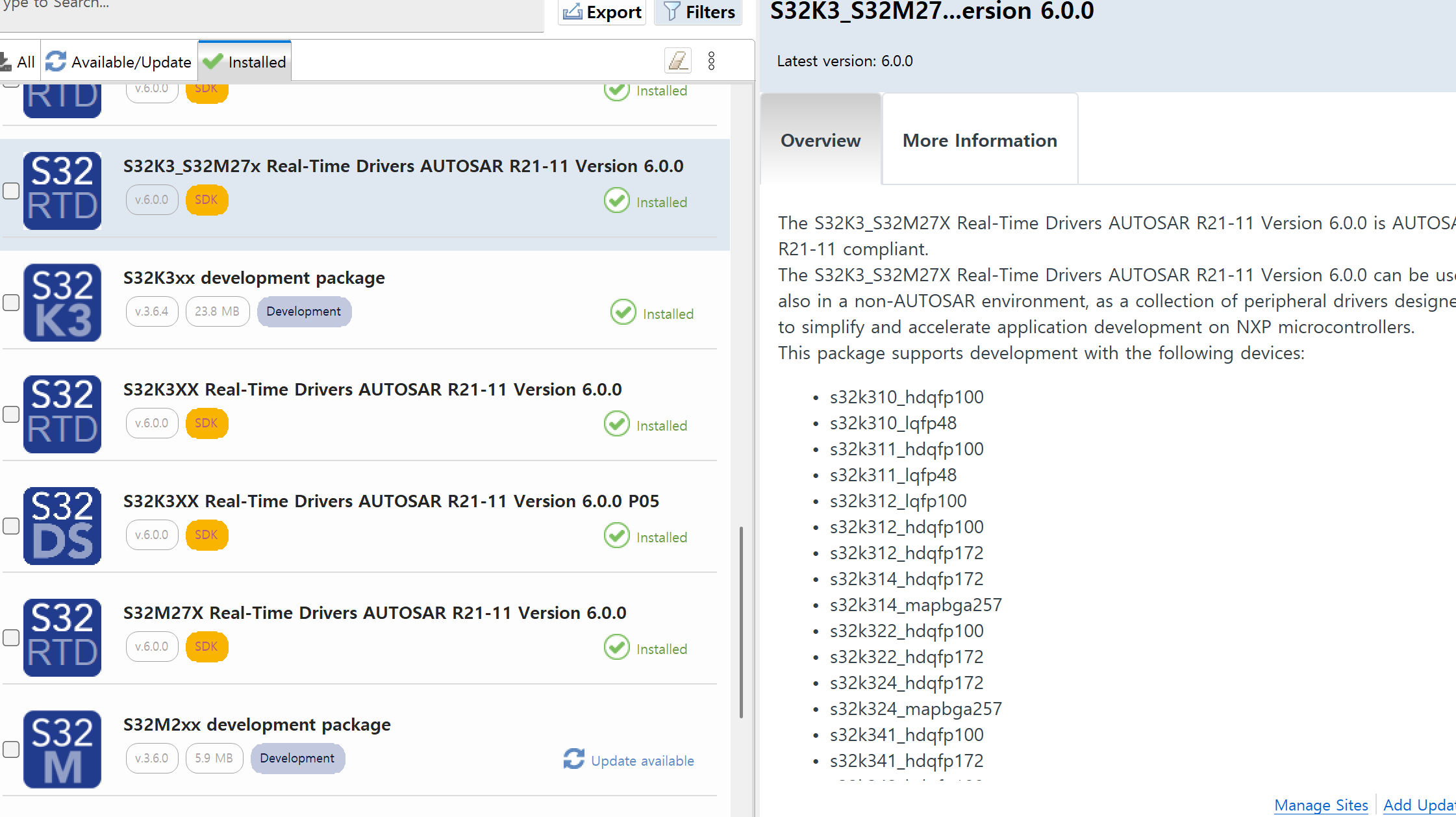Select the Overview tab

pyautogui.click(x=821, y=140)
